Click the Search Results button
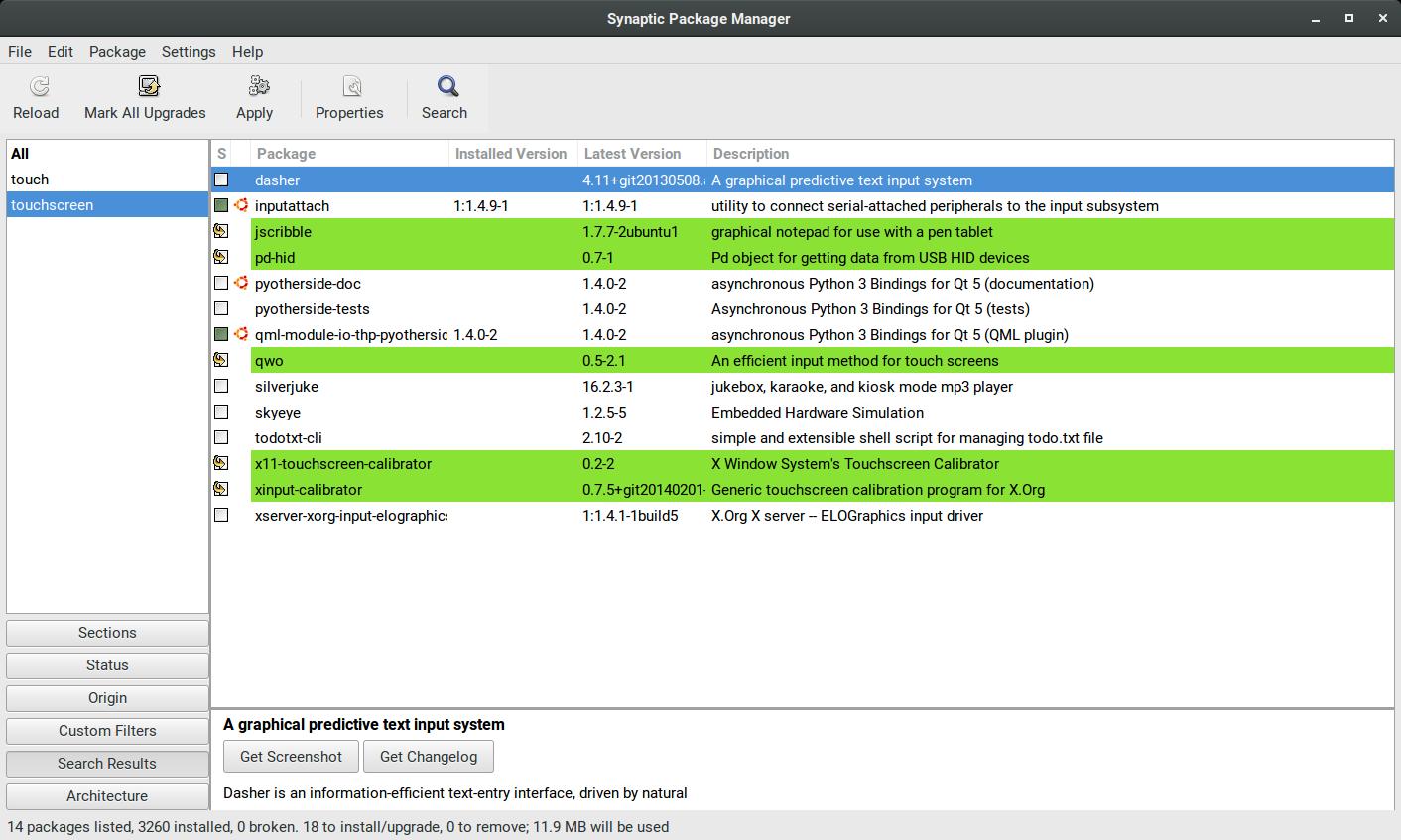The image size is (1401, 840). [x=107, y=764]
